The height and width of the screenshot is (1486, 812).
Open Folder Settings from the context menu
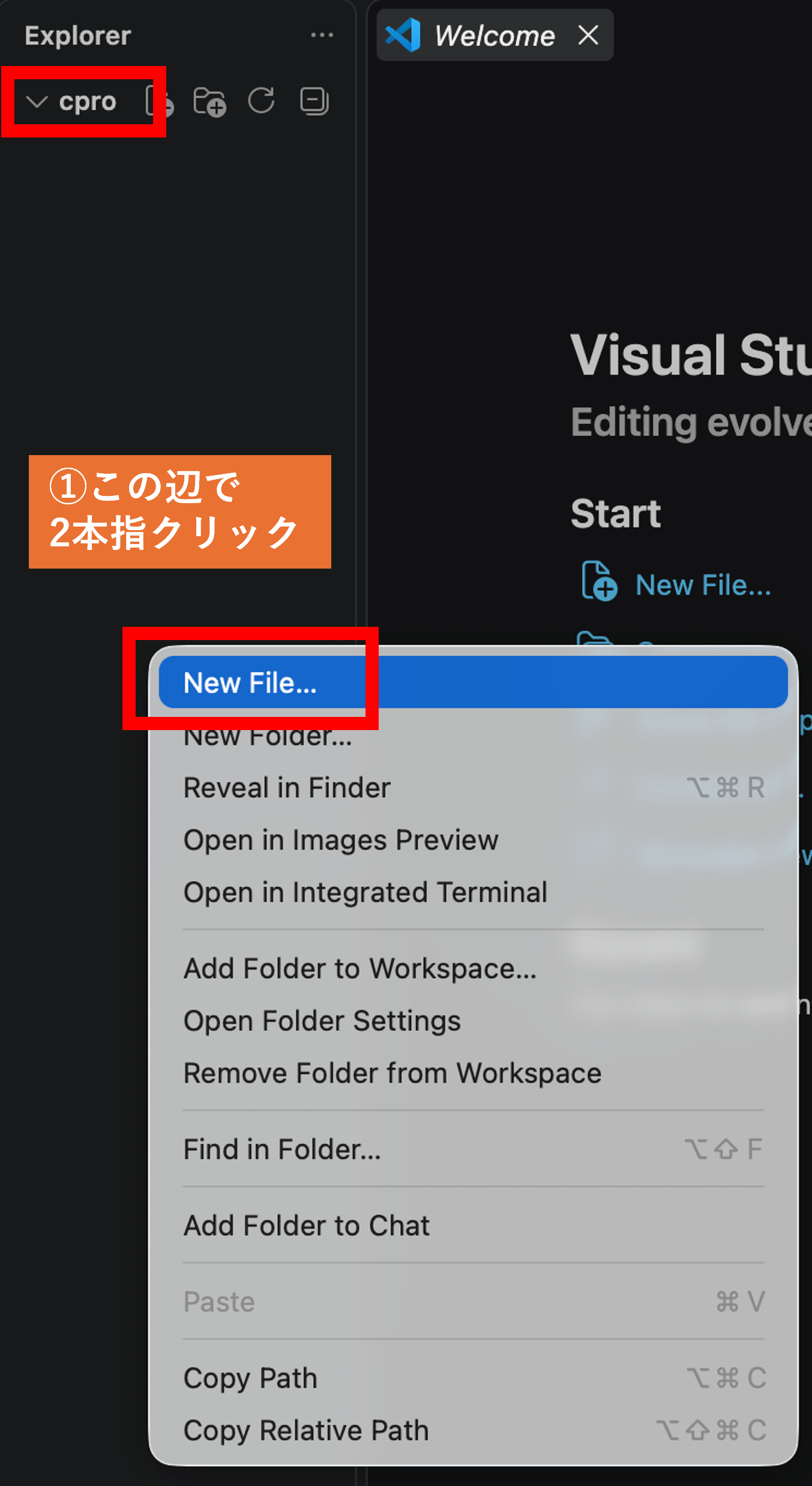pyautogui.click(x=473, y=1020)
